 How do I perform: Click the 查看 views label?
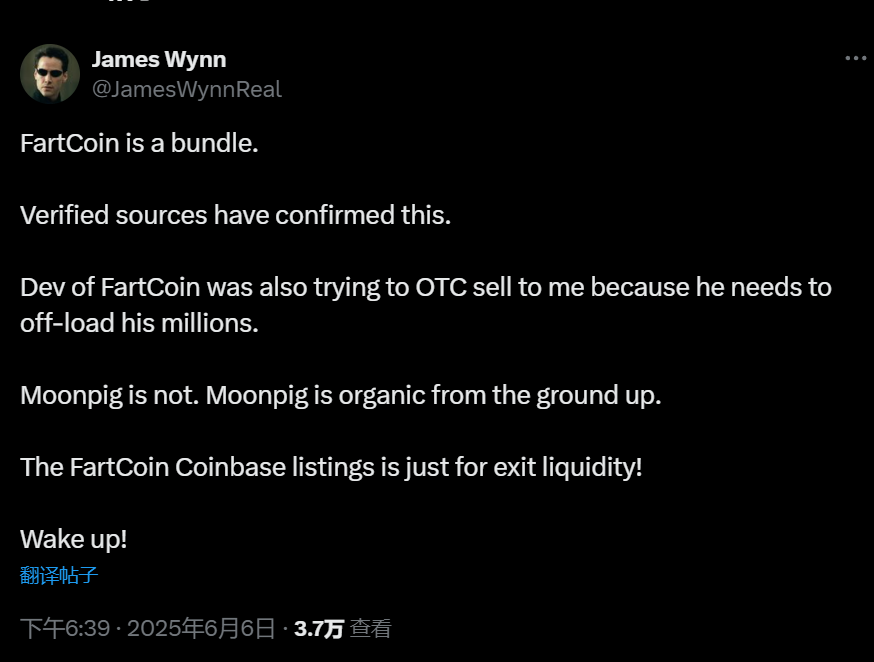(x=371, y=629)
